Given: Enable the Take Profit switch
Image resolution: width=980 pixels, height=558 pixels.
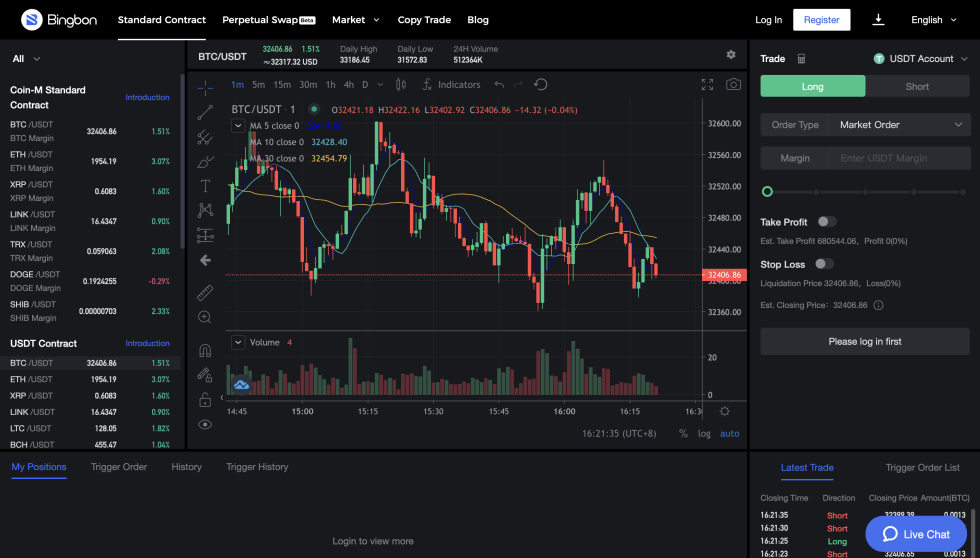Looking at the screenshot, I should click(826, 222).
